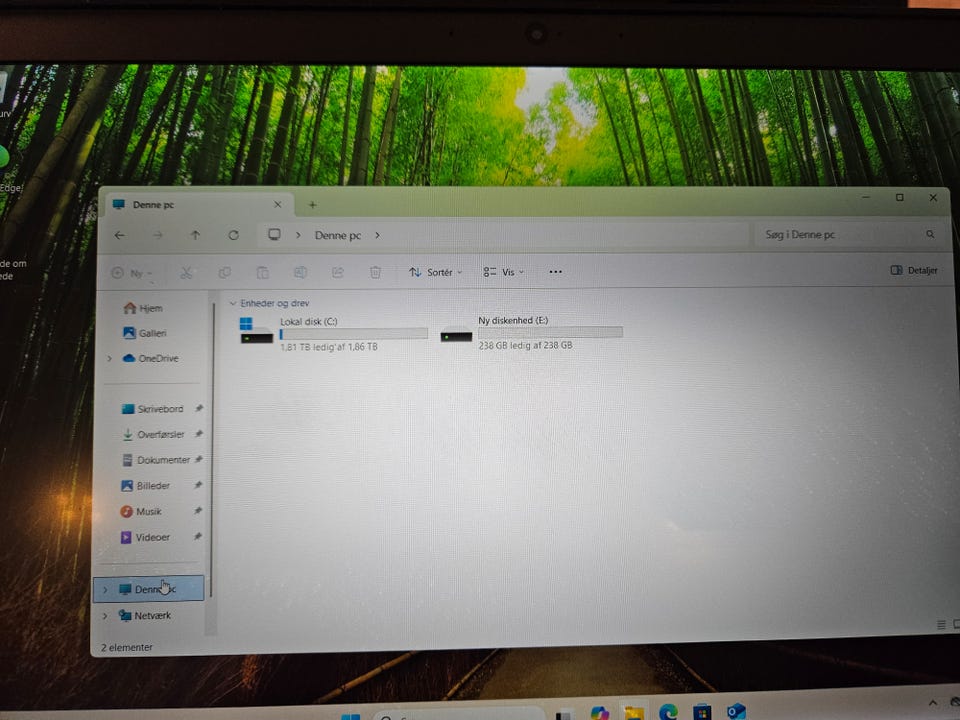This screenshot has width=960, height=720.
Task: Click the Denne pc breadcrumb in address bar
Action: coord(337,235)
